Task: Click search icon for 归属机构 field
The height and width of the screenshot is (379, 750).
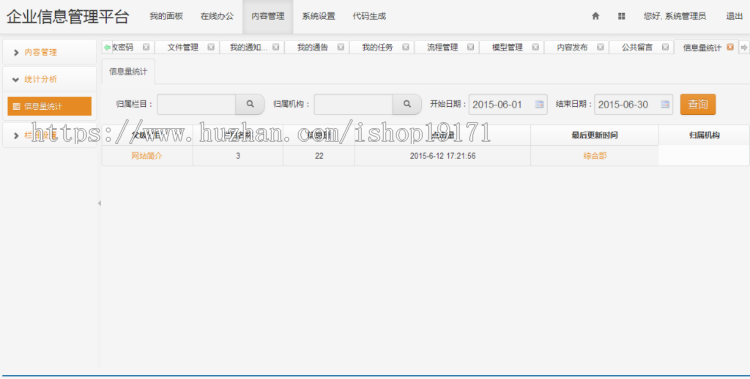Action: [407, 104]
